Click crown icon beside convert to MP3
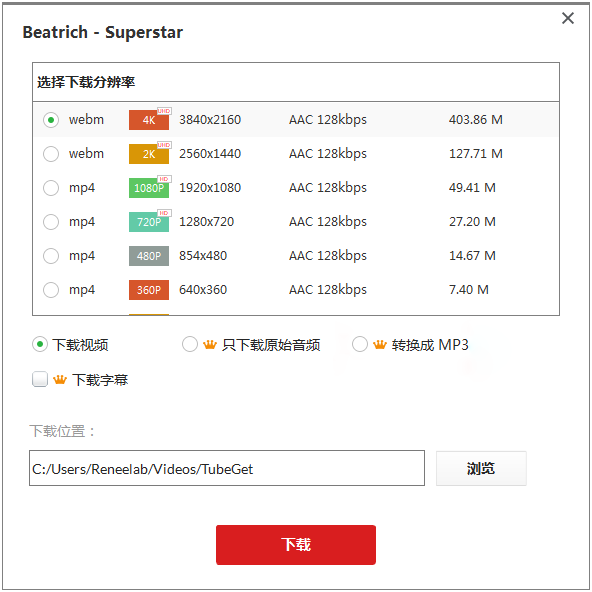 [380, 344]
